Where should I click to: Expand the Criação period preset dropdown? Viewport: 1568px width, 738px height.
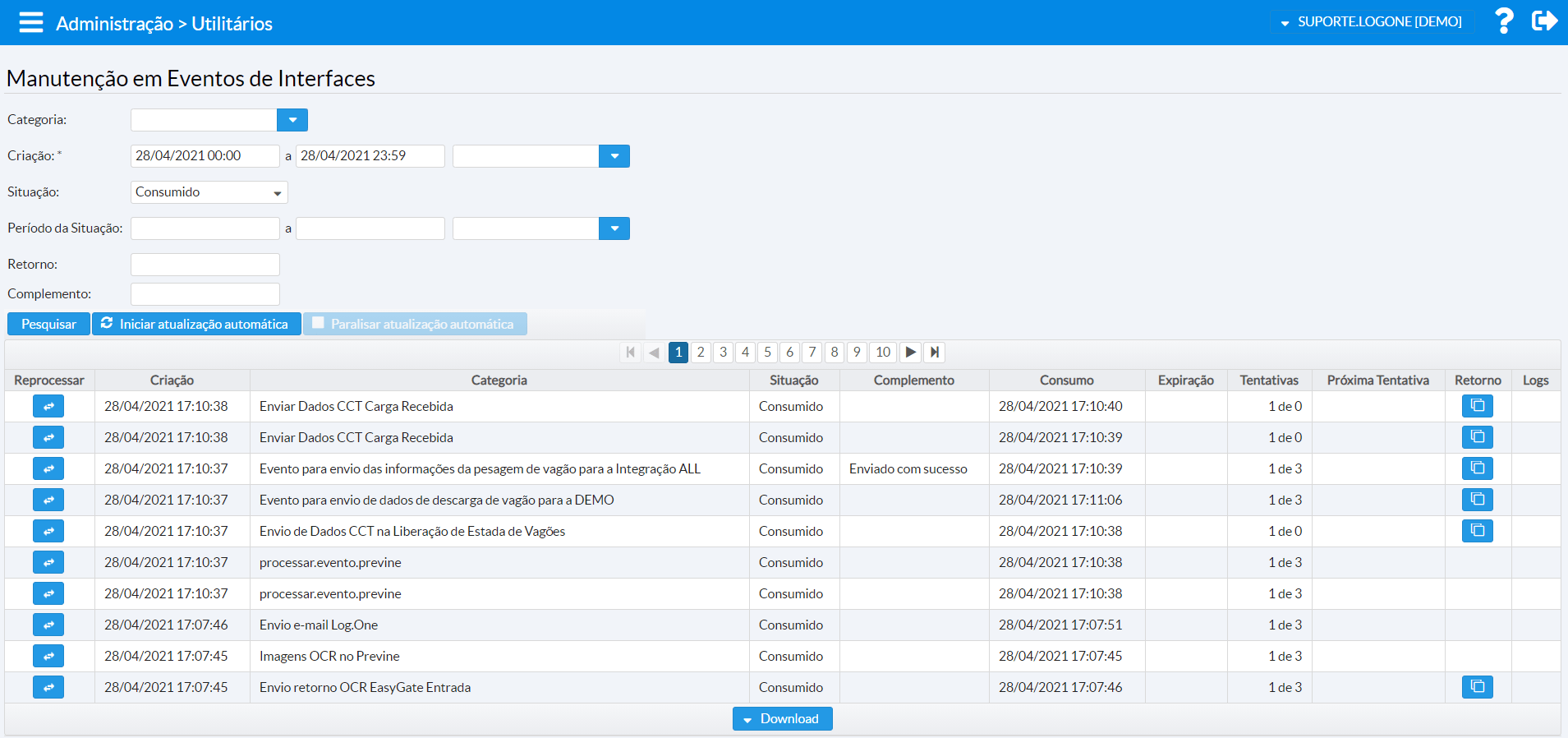tap(614, 156)
